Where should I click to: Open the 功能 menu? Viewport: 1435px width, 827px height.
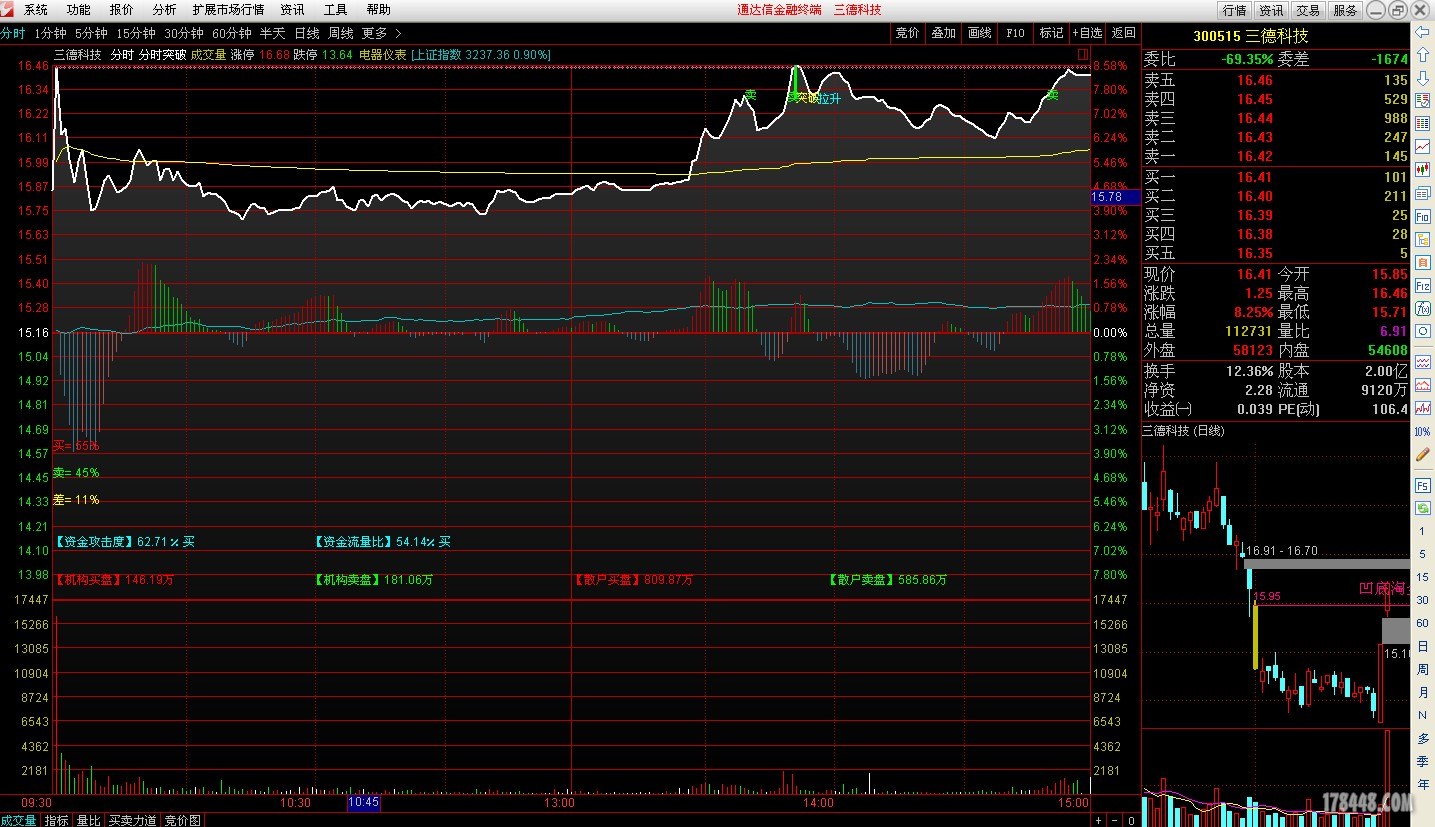pos(78,10)
